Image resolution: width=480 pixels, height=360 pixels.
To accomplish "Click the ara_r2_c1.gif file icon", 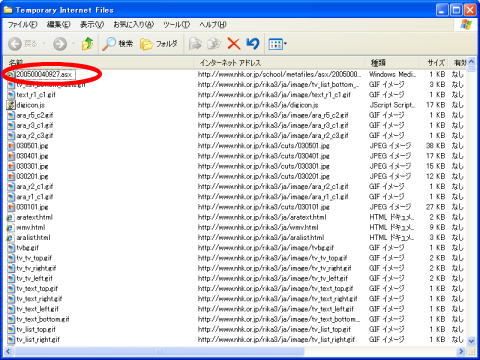I will 11,187.
